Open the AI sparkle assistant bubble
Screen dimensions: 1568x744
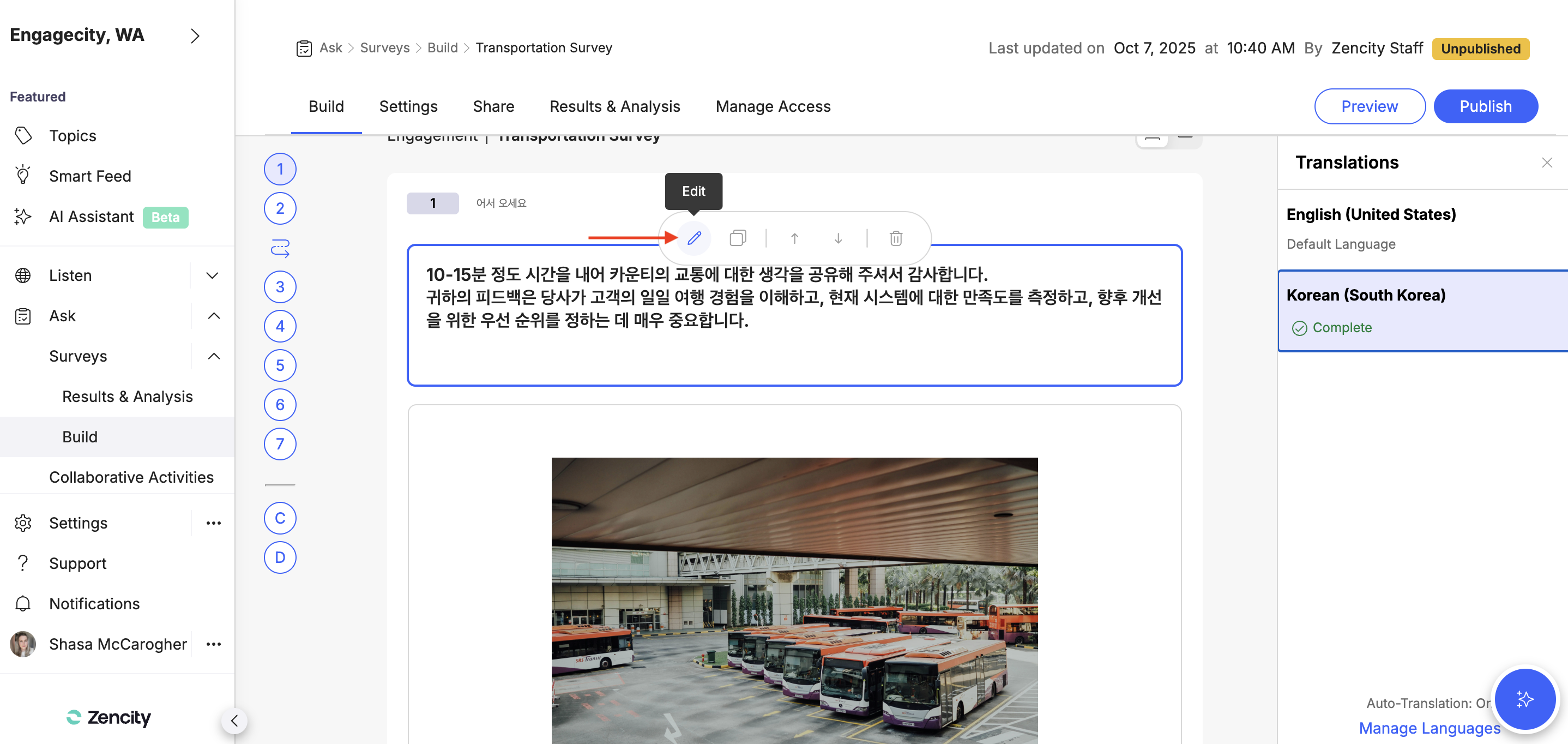click(1524, 699)
